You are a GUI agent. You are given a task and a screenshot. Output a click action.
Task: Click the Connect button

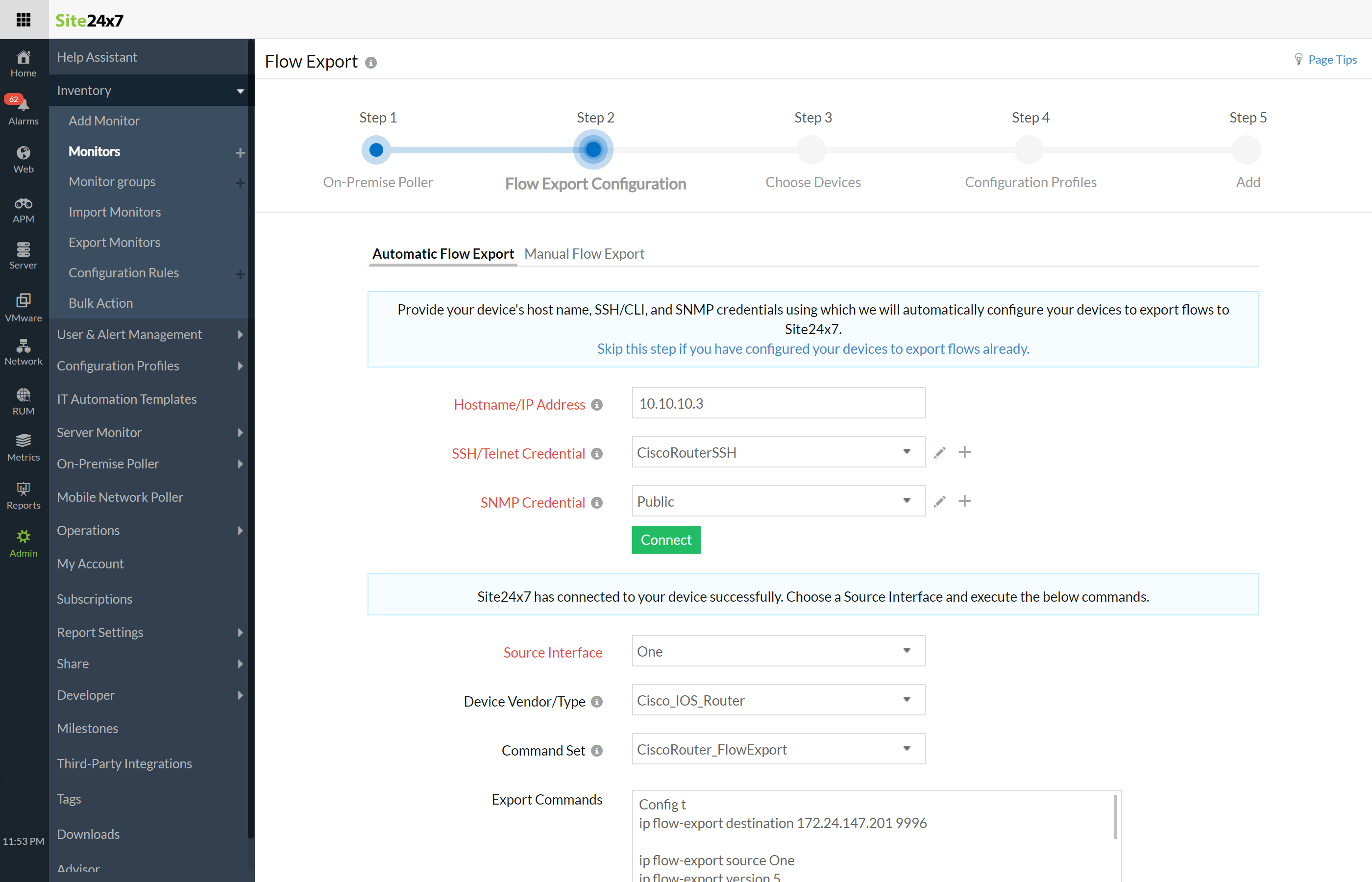[x=667, y=540]
